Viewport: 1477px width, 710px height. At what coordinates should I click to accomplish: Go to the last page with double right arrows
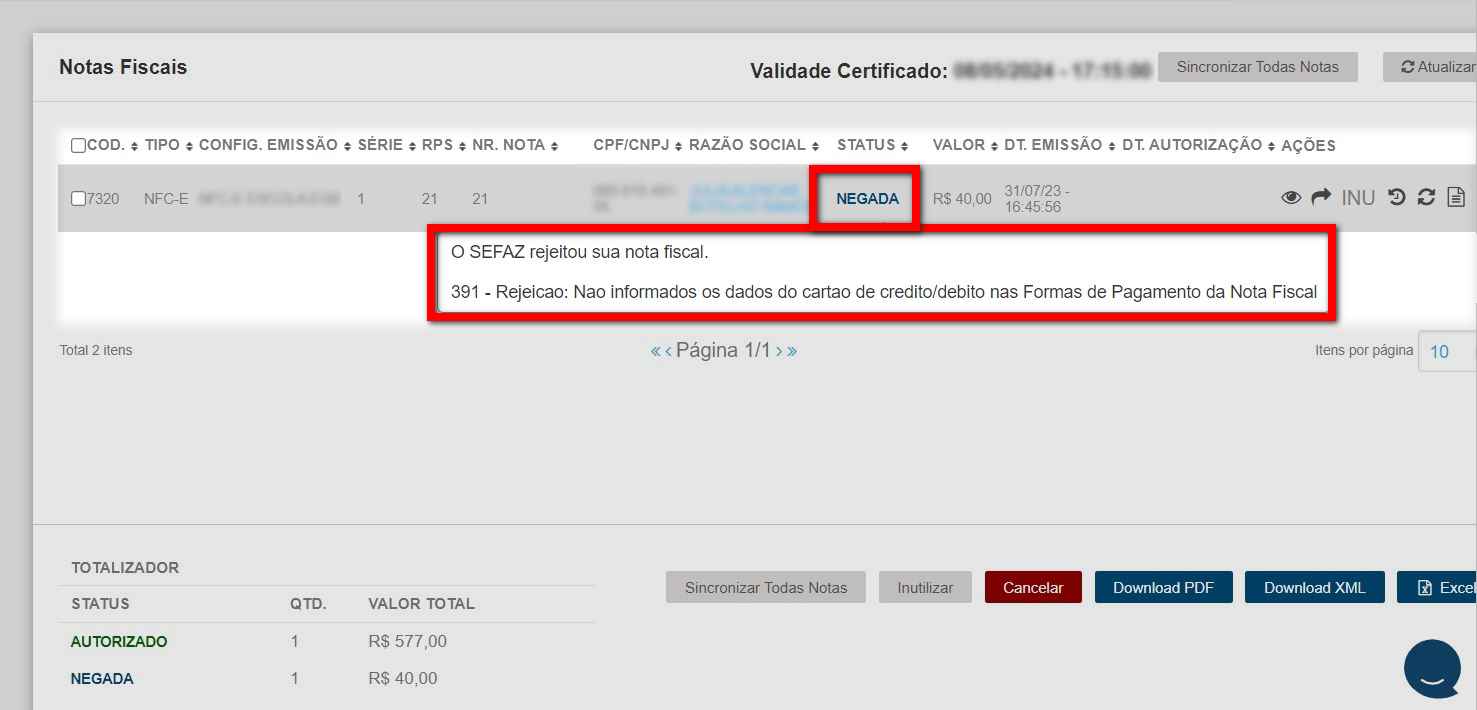coord(792,351)
